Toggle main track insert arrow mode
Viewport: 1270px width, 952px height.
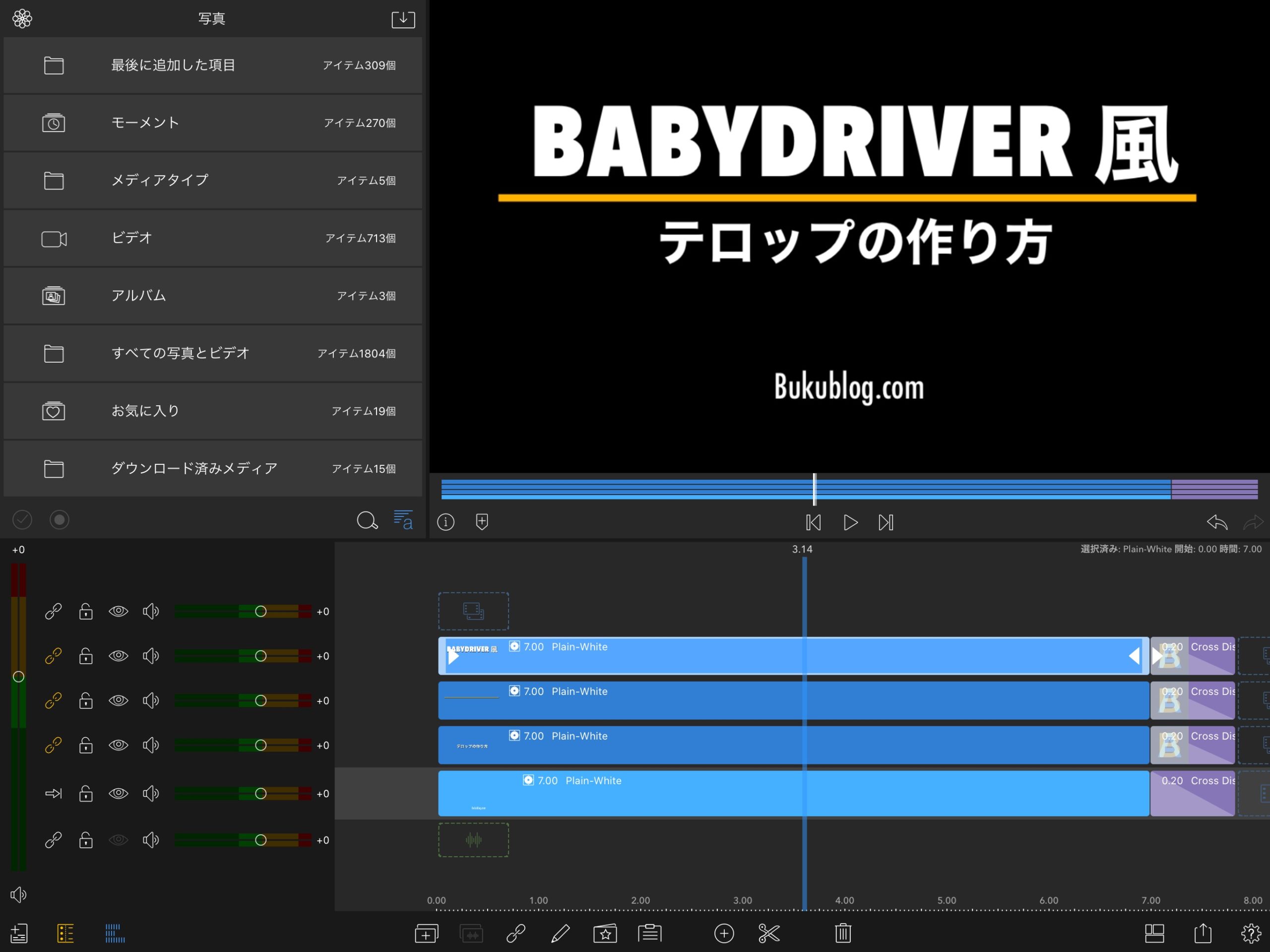click(54, 794)
